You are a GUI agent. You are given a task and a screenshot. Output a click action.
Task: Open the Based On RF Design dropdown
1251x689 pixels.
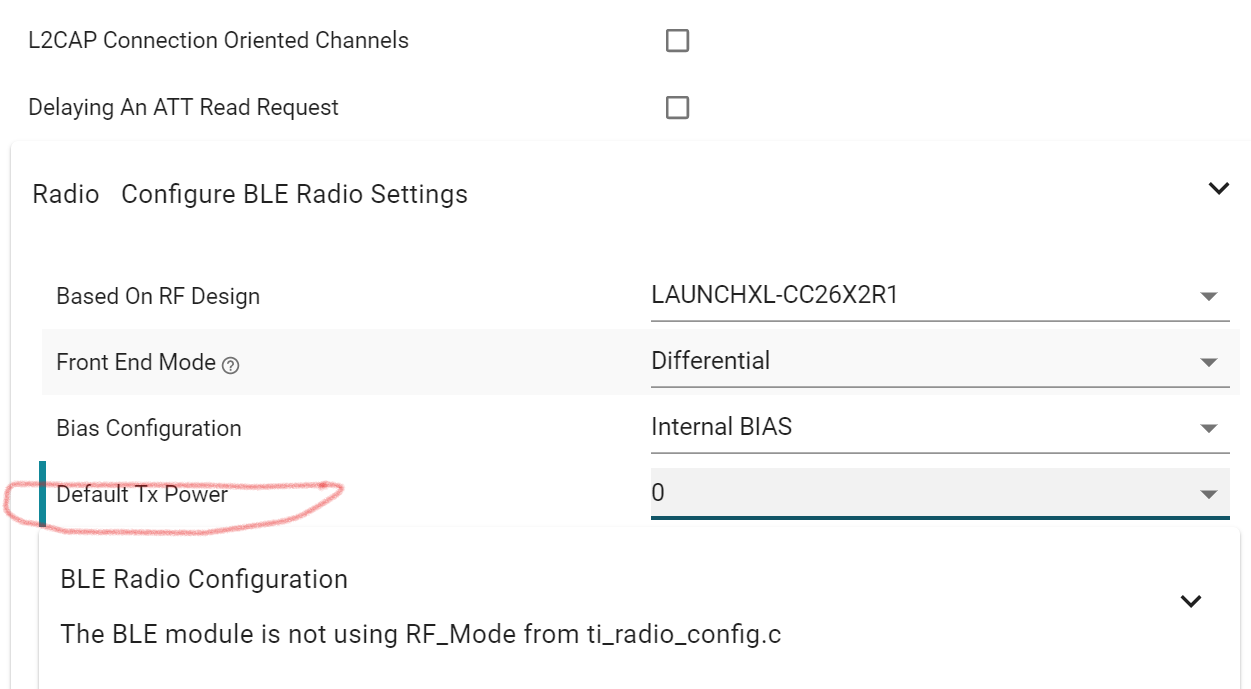tap(1208, 296)
